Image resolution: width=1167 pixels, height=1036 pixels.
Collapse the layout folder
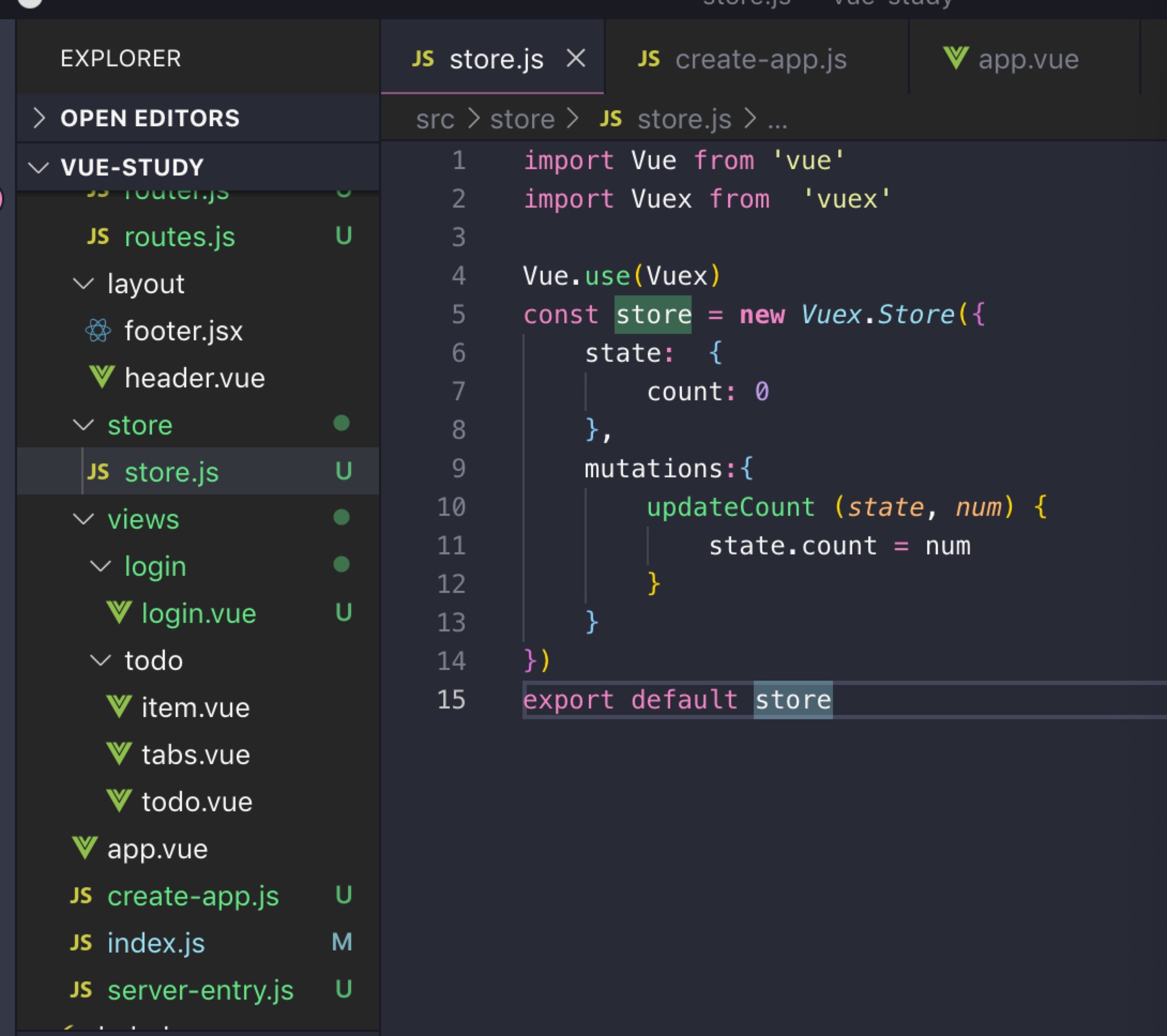coord(84,284)
